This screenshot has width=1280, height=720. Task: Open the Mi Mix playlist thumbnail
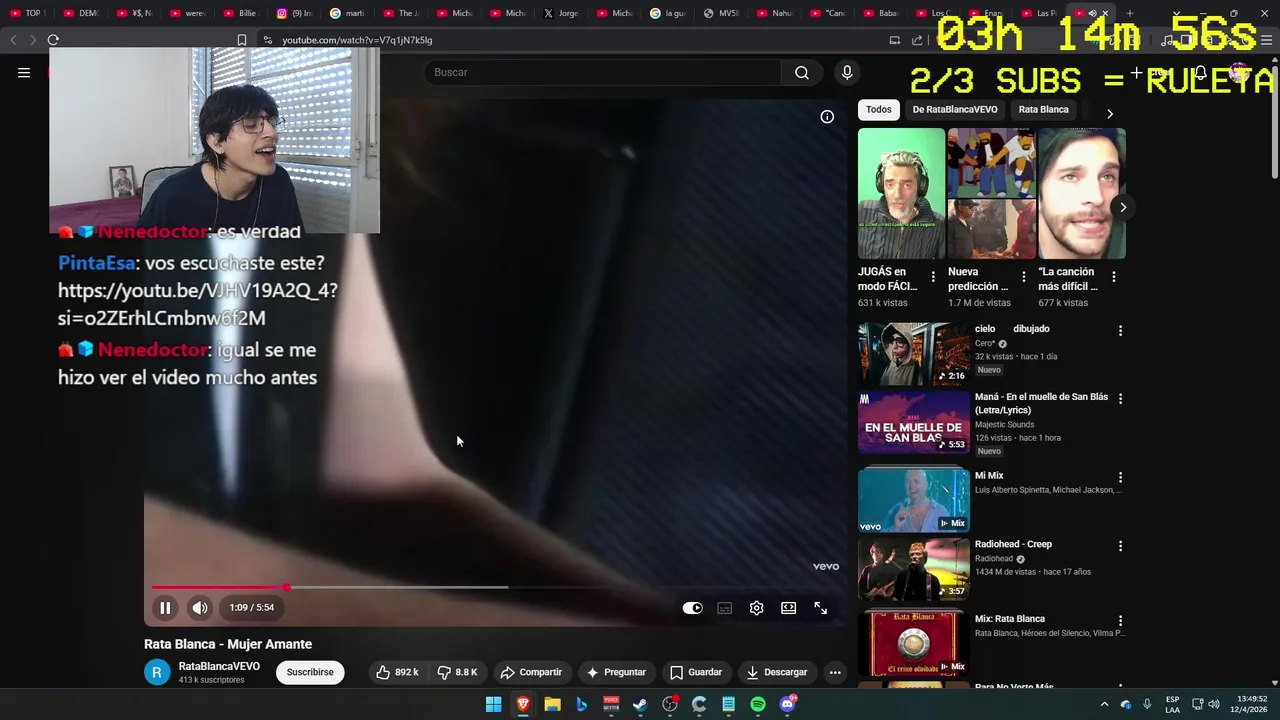click(x=914, y=500)
